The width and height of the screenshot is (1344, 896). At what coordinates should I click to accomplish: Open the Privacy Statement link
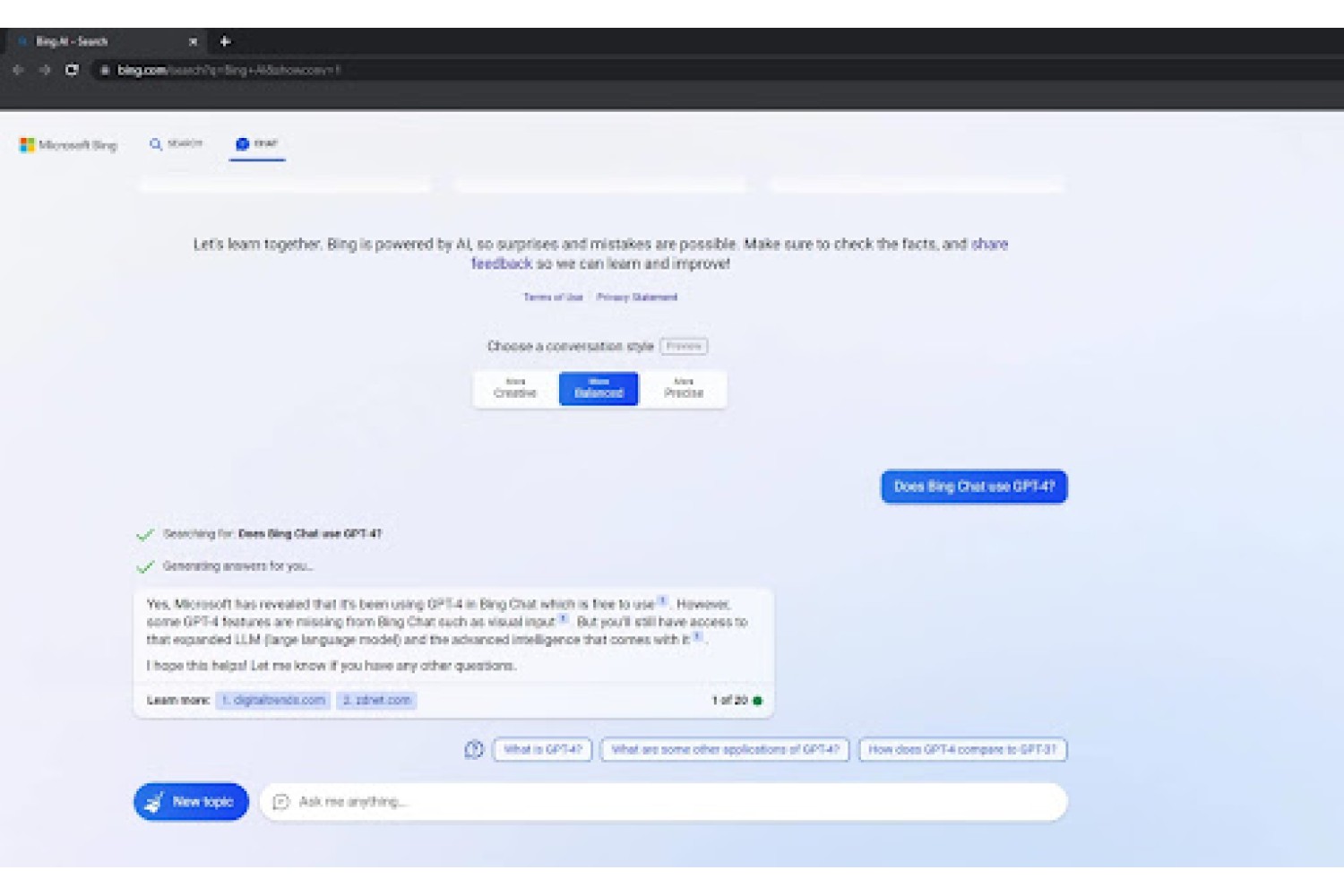point(637,297)
